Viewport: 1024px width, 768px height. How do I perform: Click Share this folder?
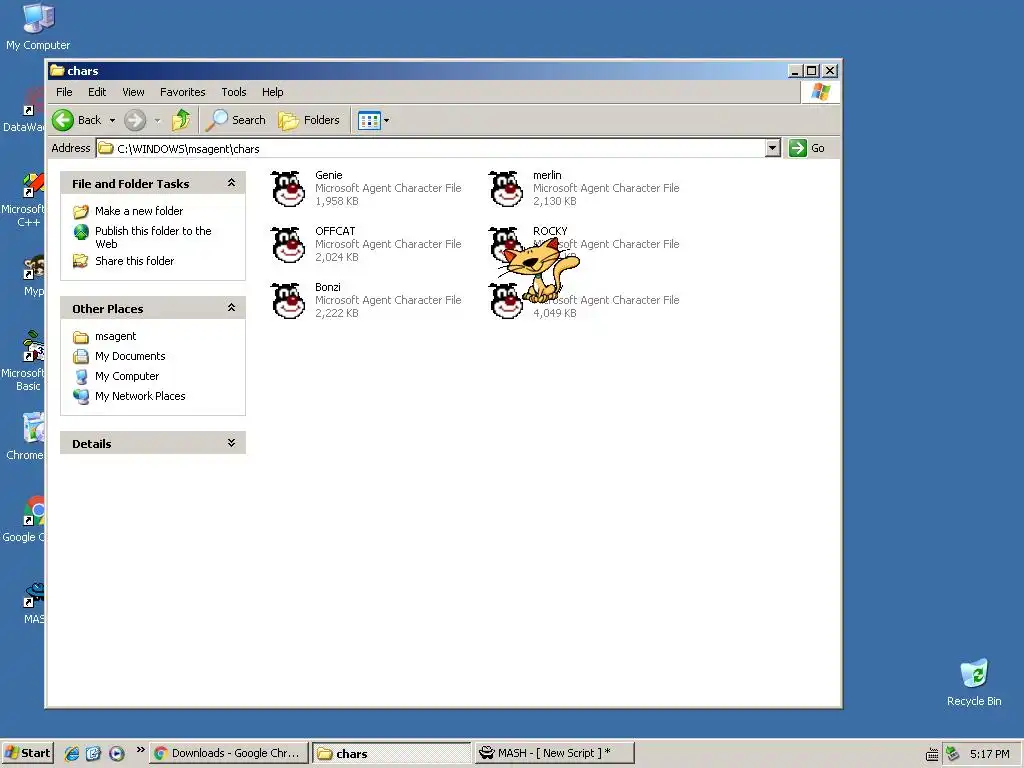click(135, 261)
